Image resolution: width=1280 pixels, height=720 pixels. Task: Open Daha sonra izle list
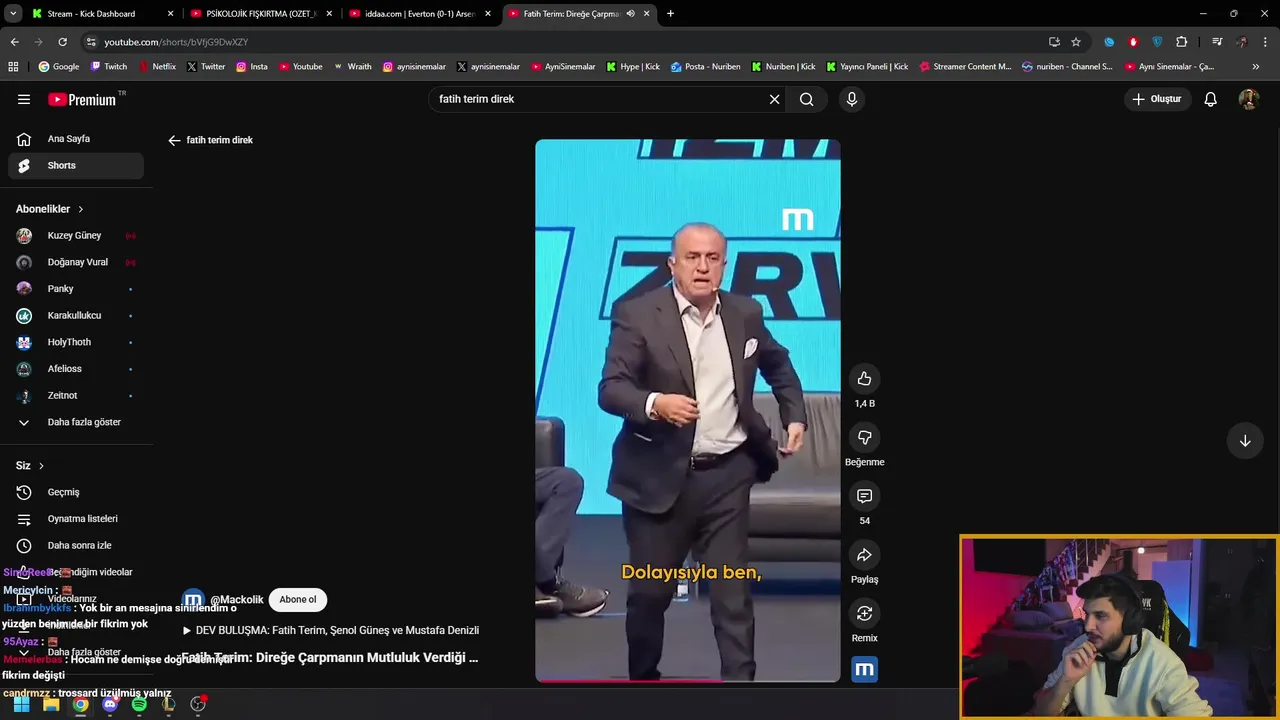[x=76, y=546]
